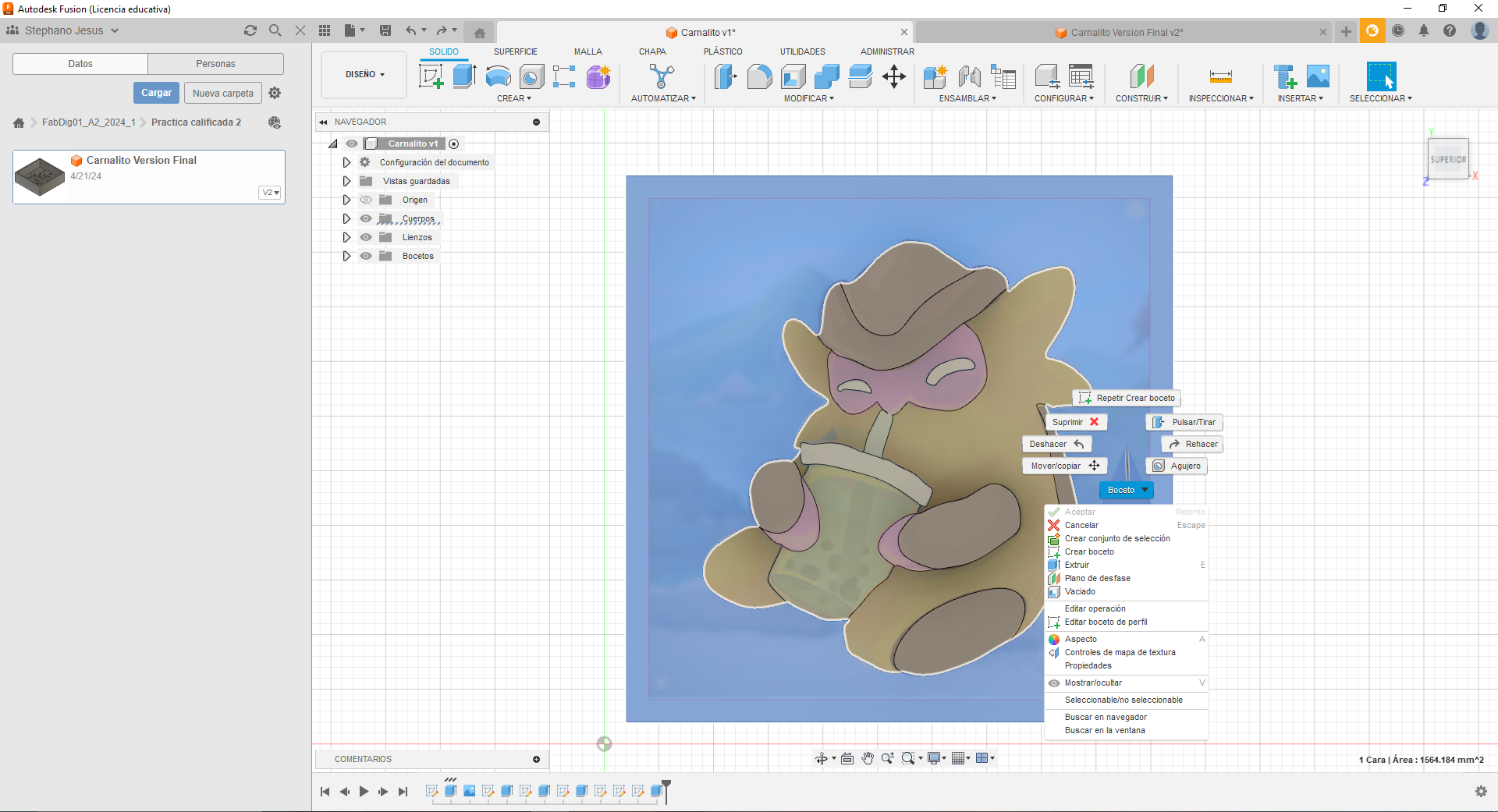Jump to the beginning of the timeline
This screenshot has width=1498, height=812.
click(x=325, y=792)
